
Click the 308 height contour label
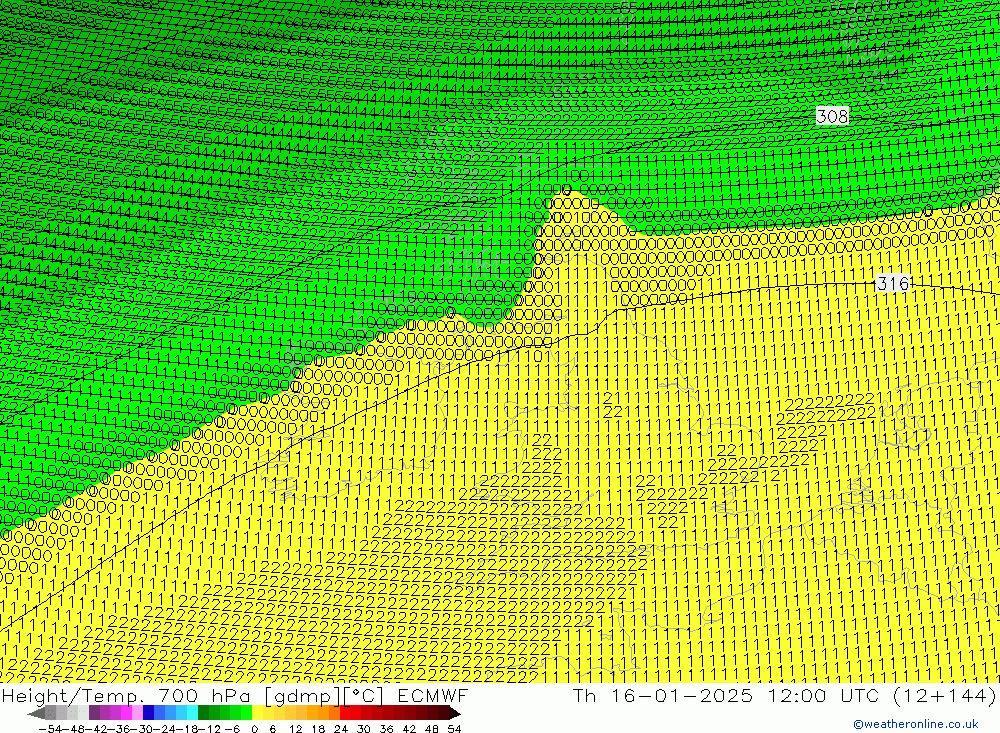pos(832,116)
